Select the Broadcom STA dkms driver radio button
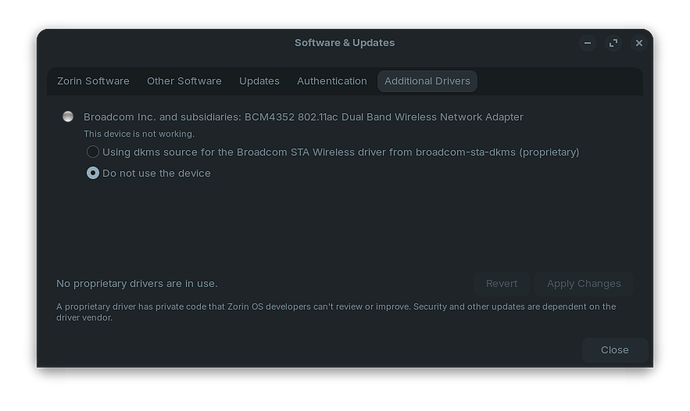 pos(93,152)
